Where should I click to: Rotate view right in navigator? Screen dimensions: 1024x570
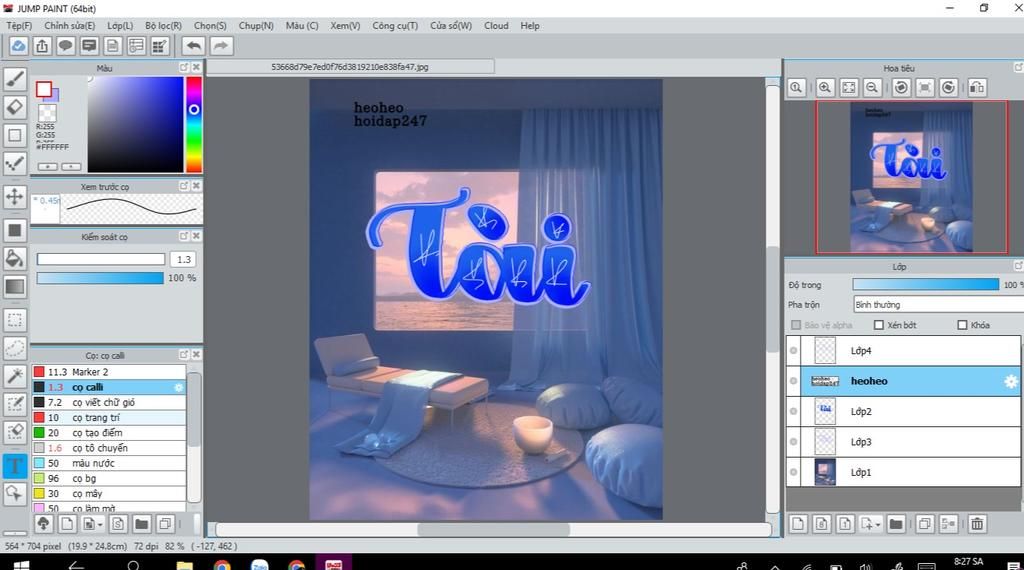click(949, 87)
